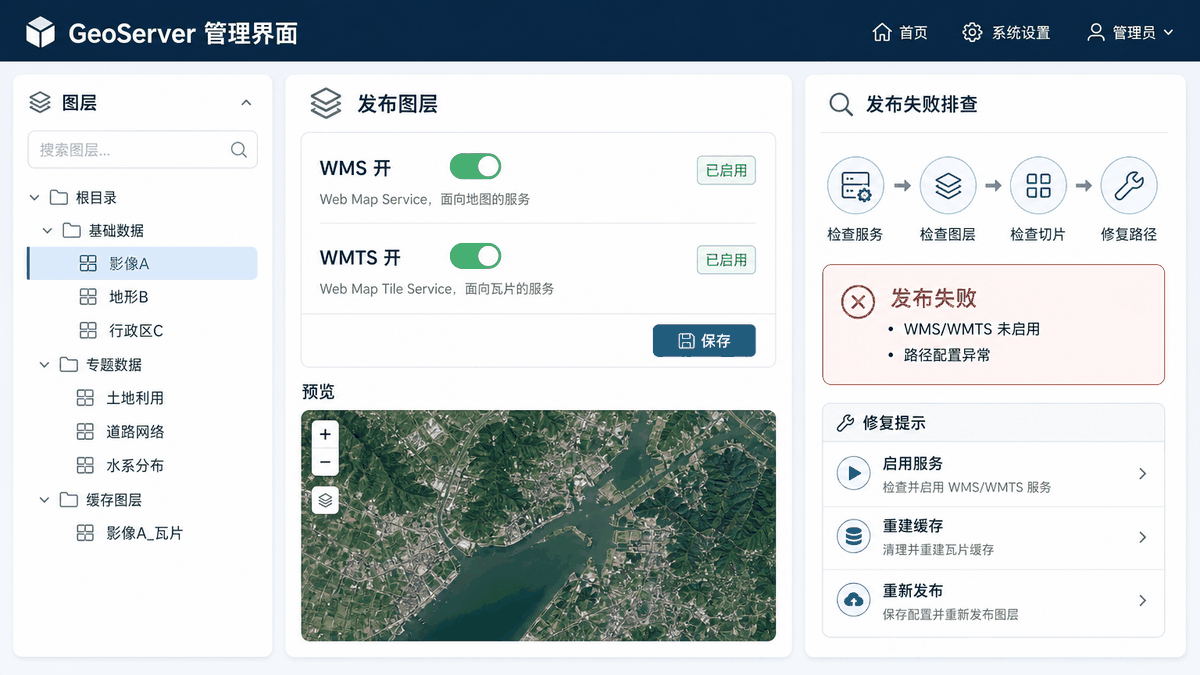Click the 启用服务 repair tip title
This screenshot has height=675, width=1200.
click(913, 464)
